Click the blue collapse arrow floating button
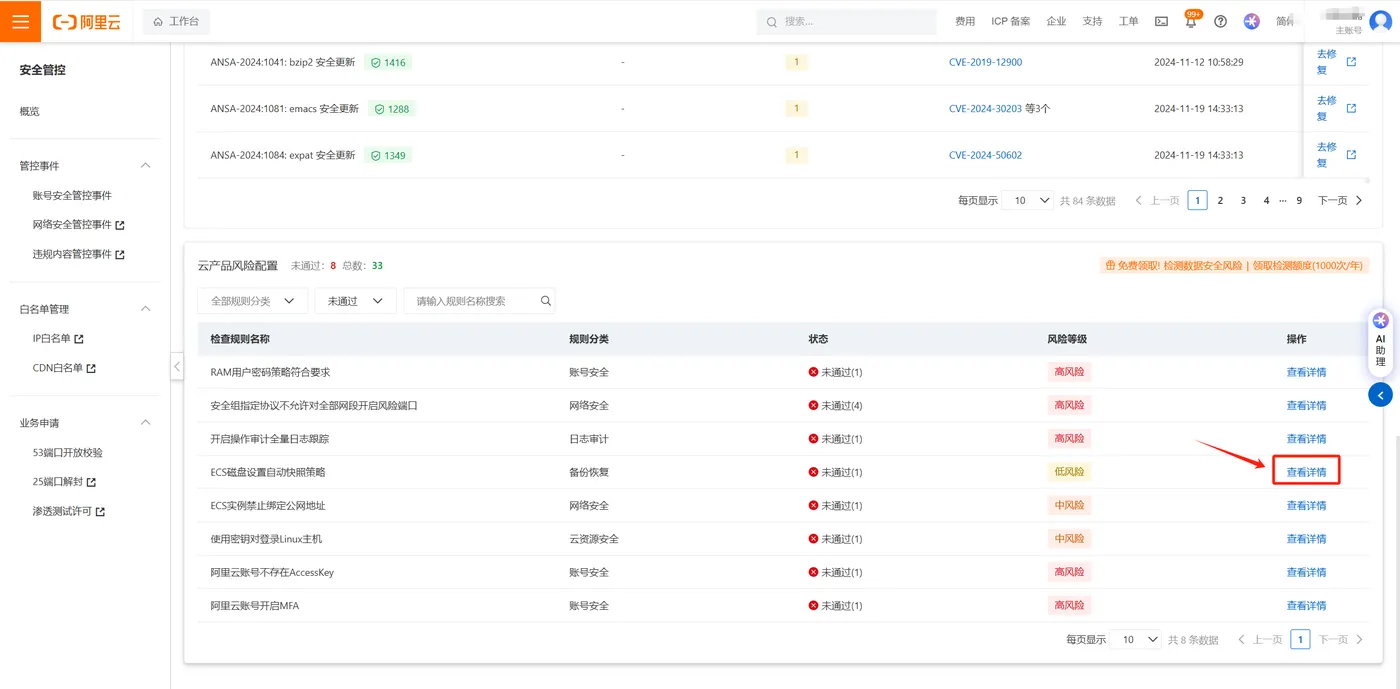 coord(1381,395)
